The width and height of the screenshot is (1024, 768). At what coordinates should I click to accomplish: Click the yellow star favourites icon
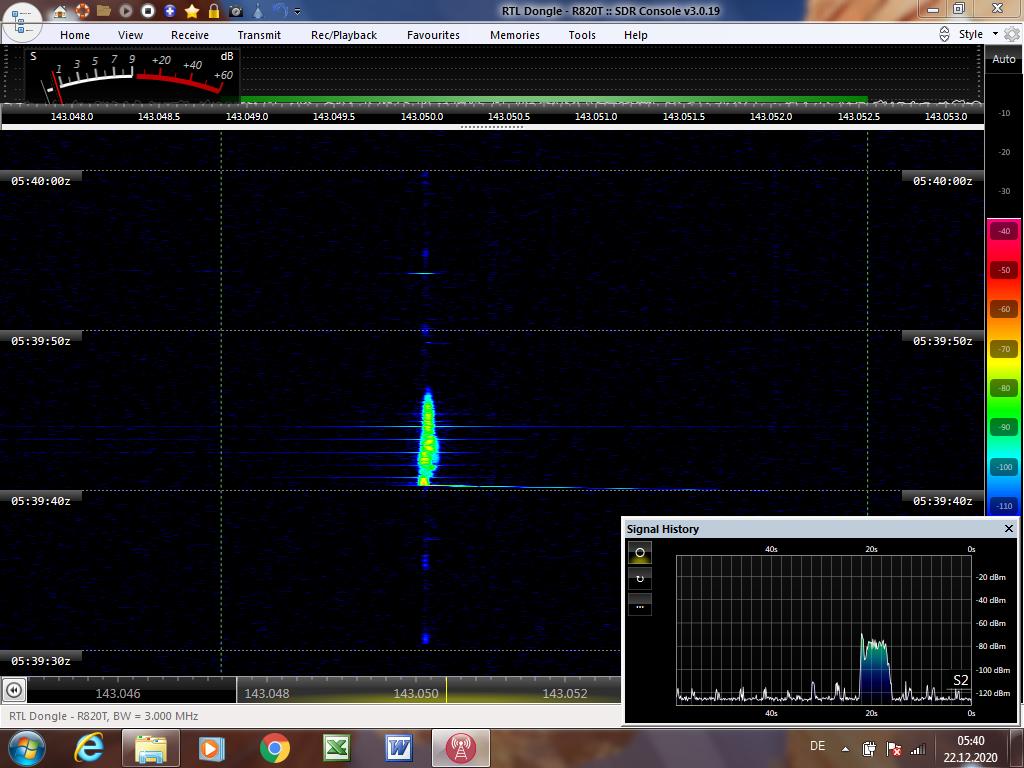point(192,11)
